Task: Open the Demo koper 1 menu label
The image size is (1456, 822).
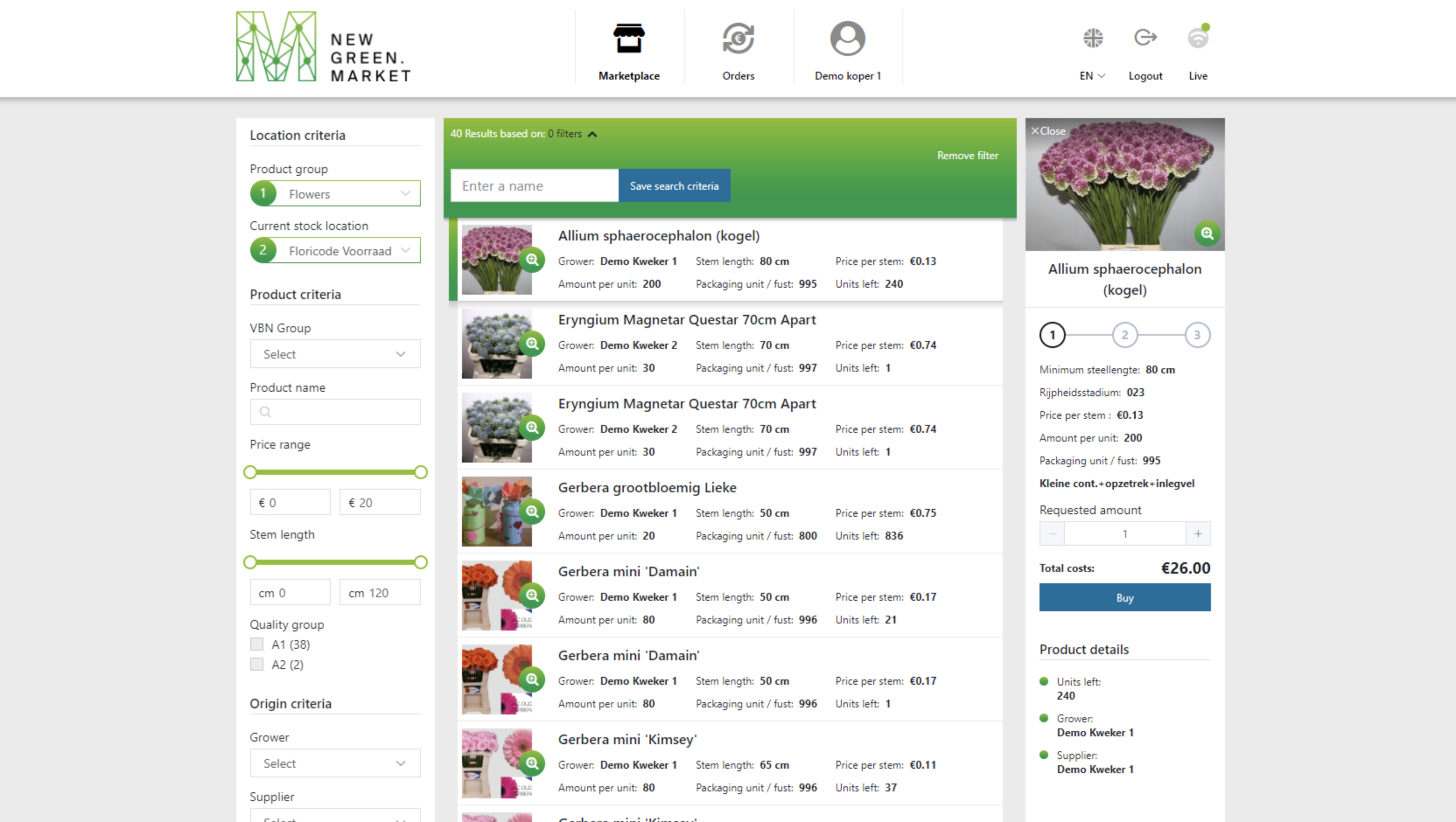Action: 847,76
